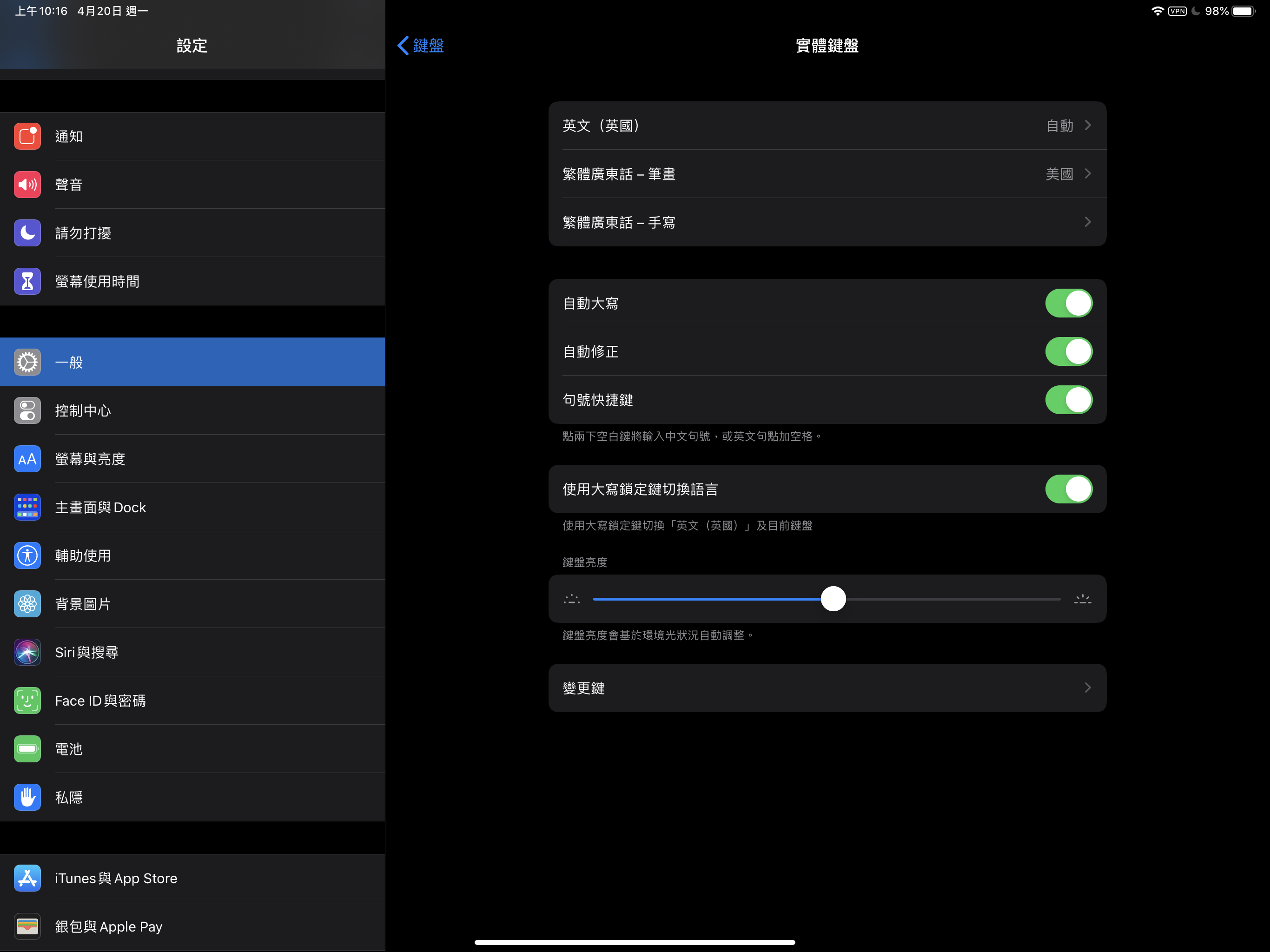Open 輔助使用 settings

point(192,555)
